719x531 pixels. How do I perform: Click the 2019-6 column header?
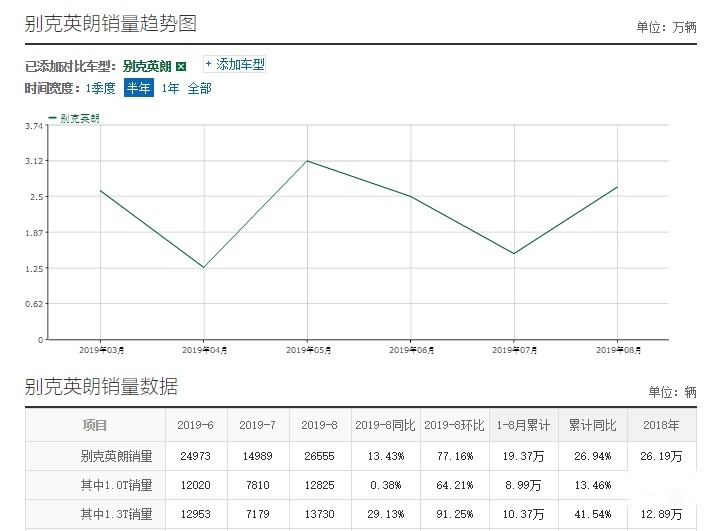coord(195,425)
